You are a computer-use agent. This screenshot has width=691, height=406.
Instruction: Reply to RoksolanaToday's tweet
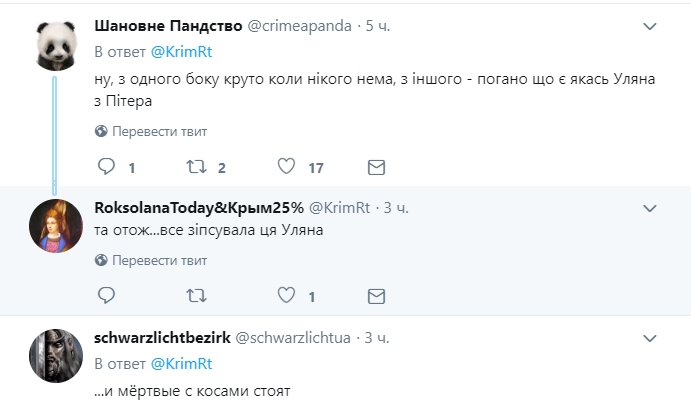click(x=105, y=296)
